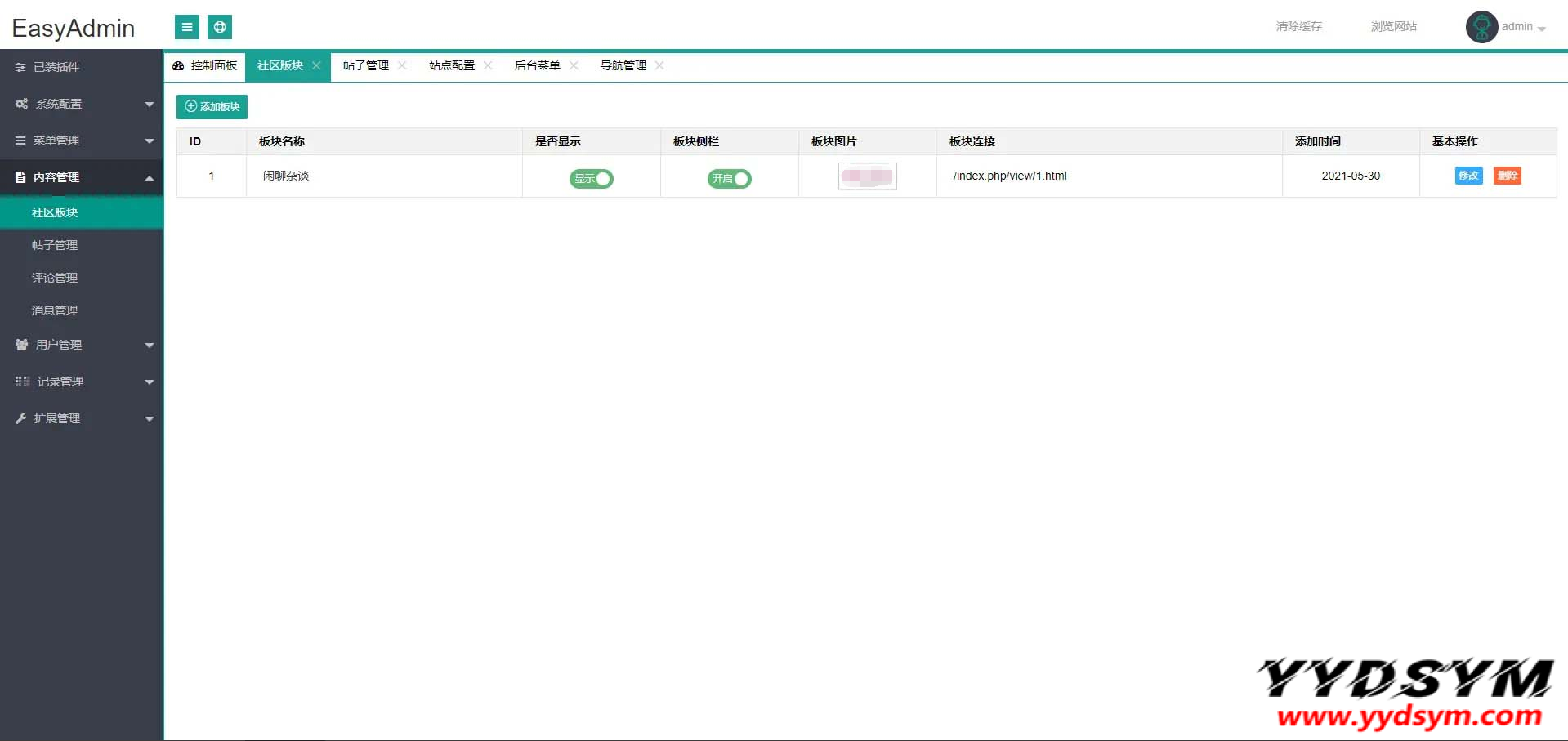The height and width of the screenshot is (741, 1568).
Task: Toggle the 板块侧栏 switch off
Action: coord(729,178)
